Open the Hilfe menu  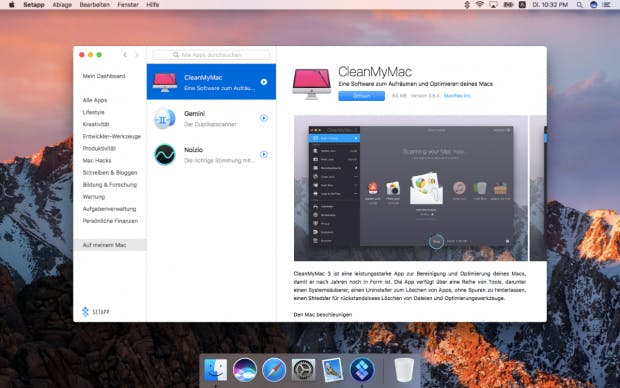tap(153, 5)
